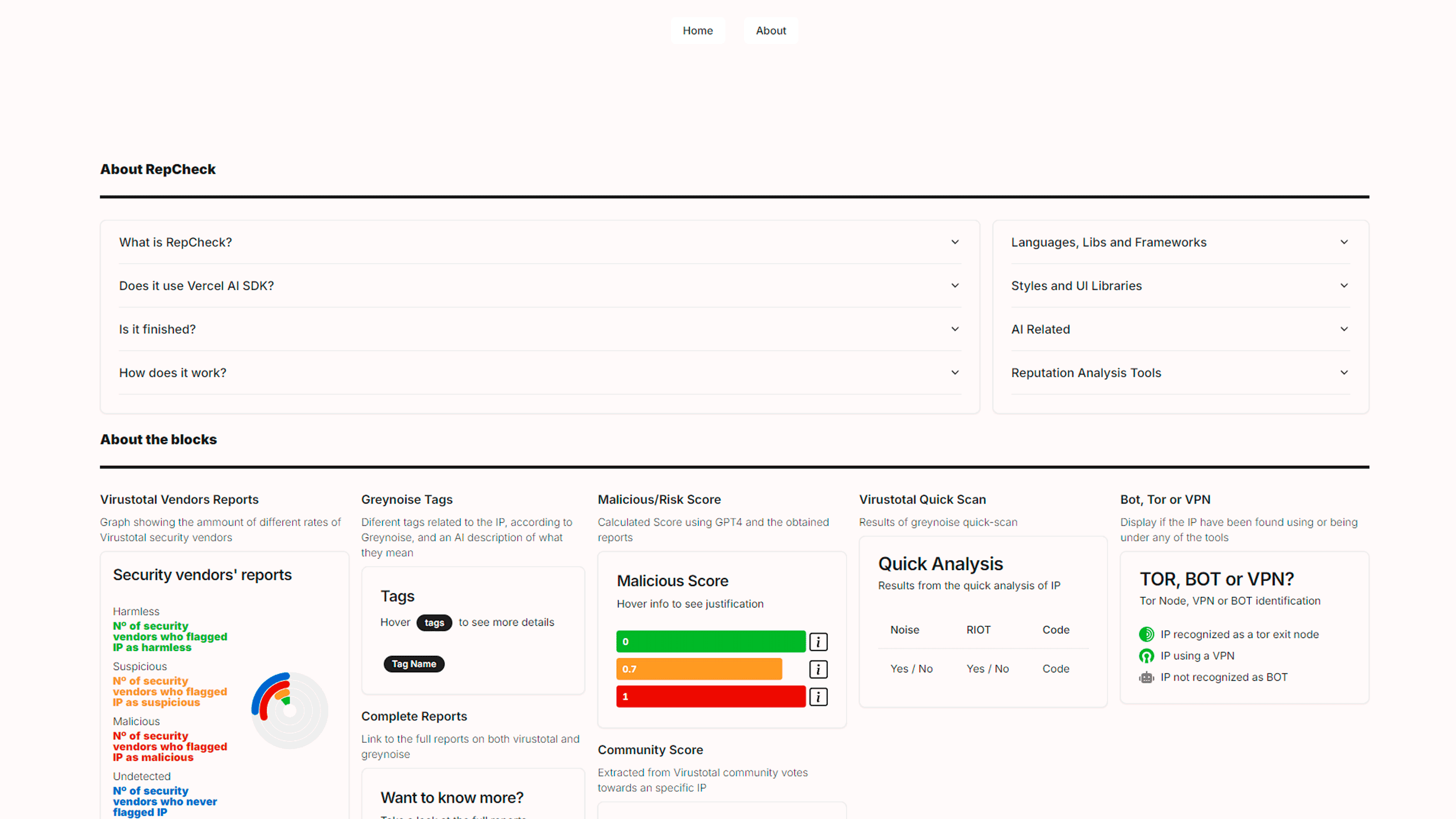Click the 'Noise' column header
The image size is (1456, 819).
[x=905, y=629]
